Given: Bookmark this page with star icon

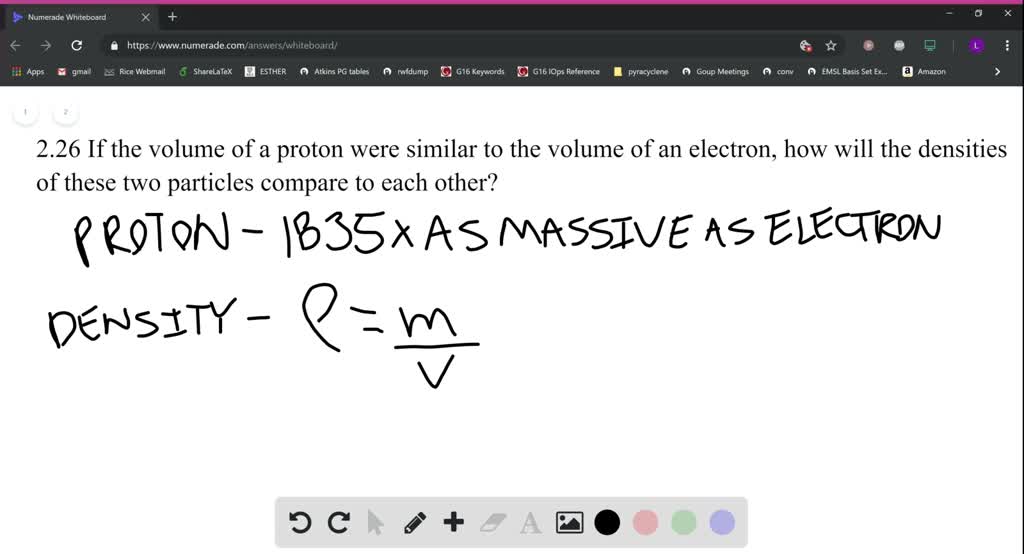Looking at the screenshot, I should tap(831, 45).
